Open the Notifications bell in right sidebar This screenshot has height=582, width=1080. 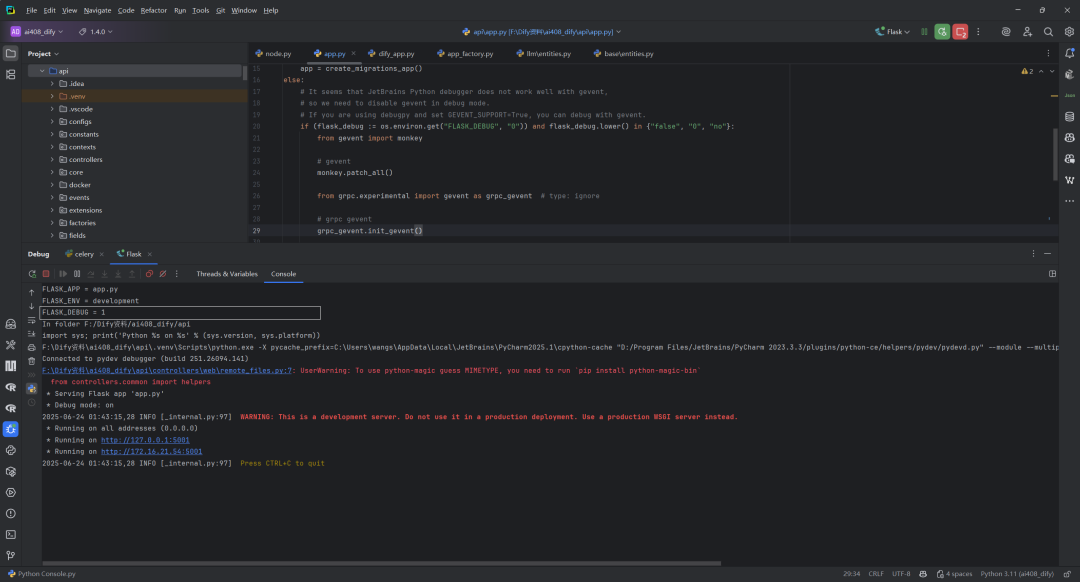[1070, 53]
